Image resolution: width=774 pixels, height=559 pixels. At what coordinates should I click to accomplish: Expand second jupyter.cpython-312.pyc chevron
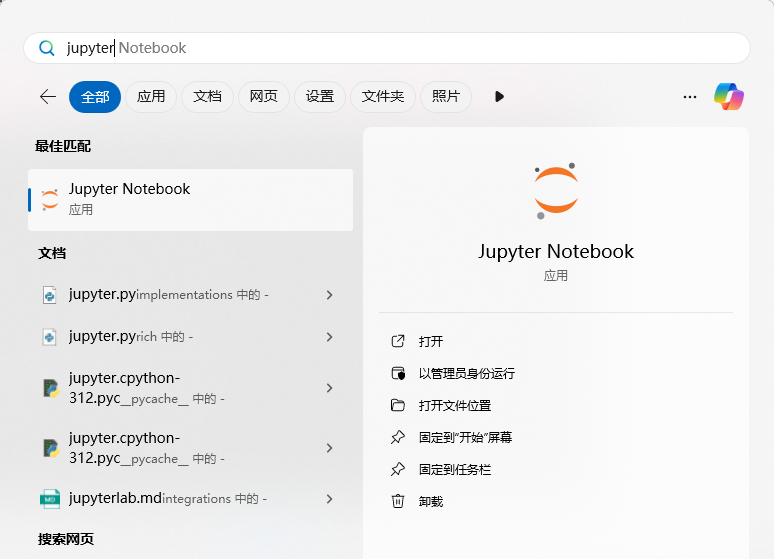(x=329, y=448)
